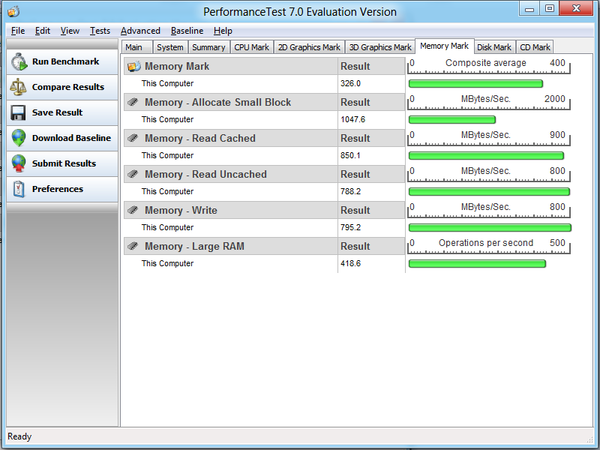Open the Baseline menu
The width and height of the screenshot is (600, 450).
point(187,31)
